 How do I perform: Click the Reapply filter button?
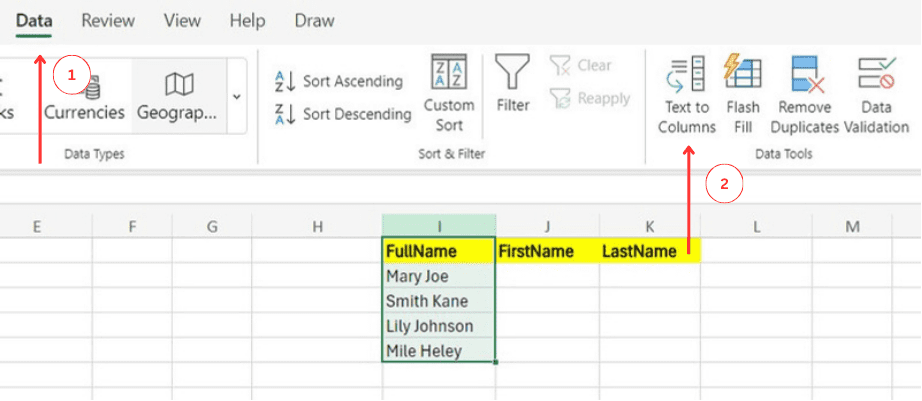coord(590,98)
